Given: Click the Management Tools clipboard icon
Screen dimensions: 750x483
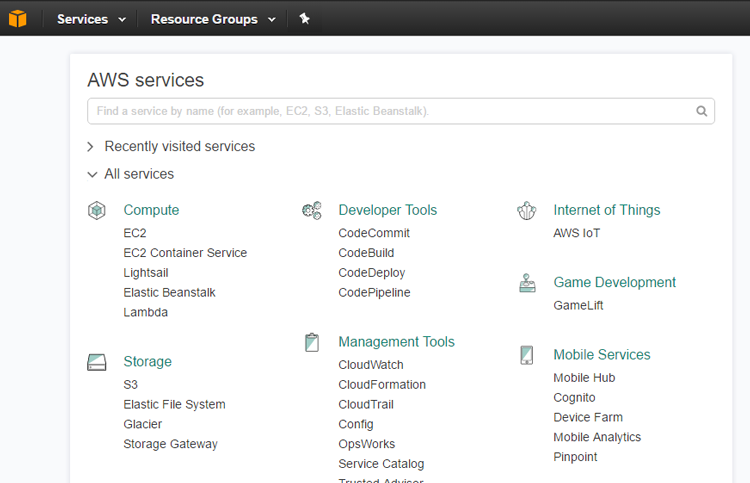Looking at the screenshot, I should tap(312, 342).
